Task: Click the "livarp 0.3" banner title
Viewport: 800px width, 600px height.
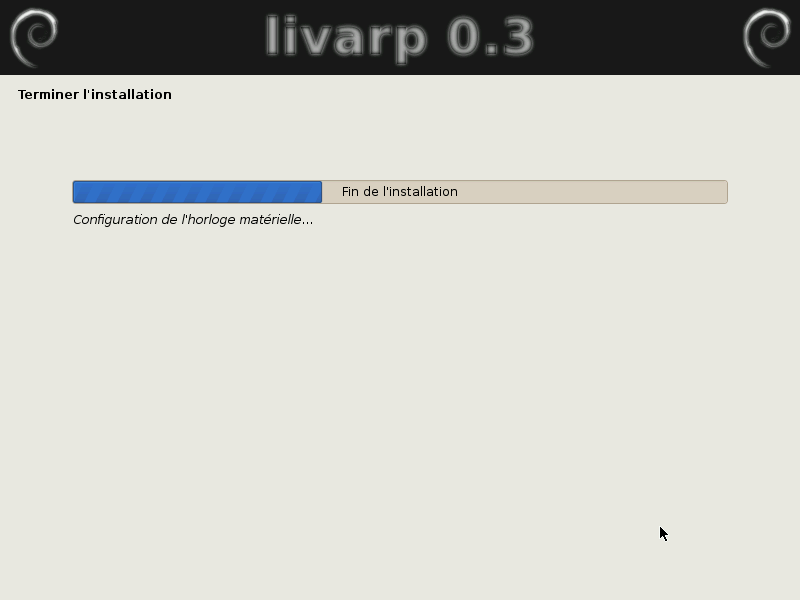Action: pyautogui.click(x=399, y=38)
